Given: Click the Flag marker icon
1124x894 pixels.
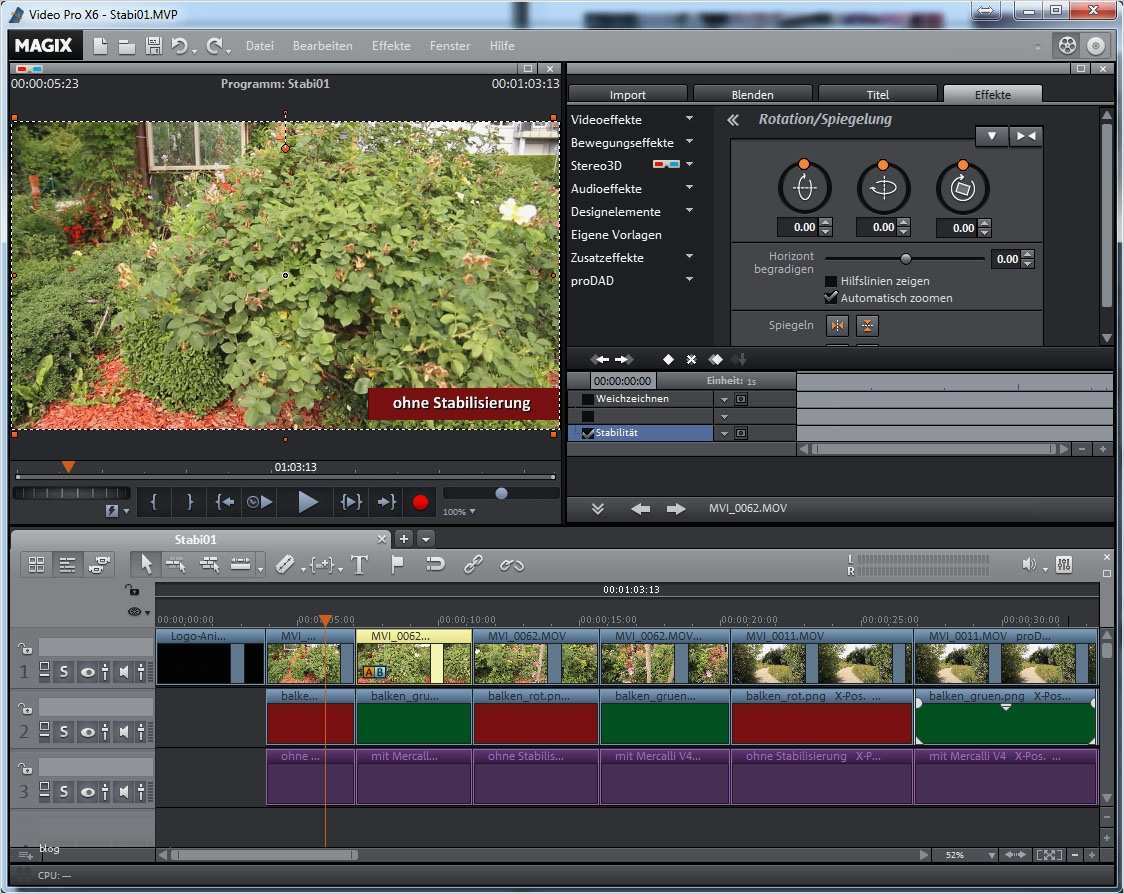Looking at the screenshot, I should (399, 564).
